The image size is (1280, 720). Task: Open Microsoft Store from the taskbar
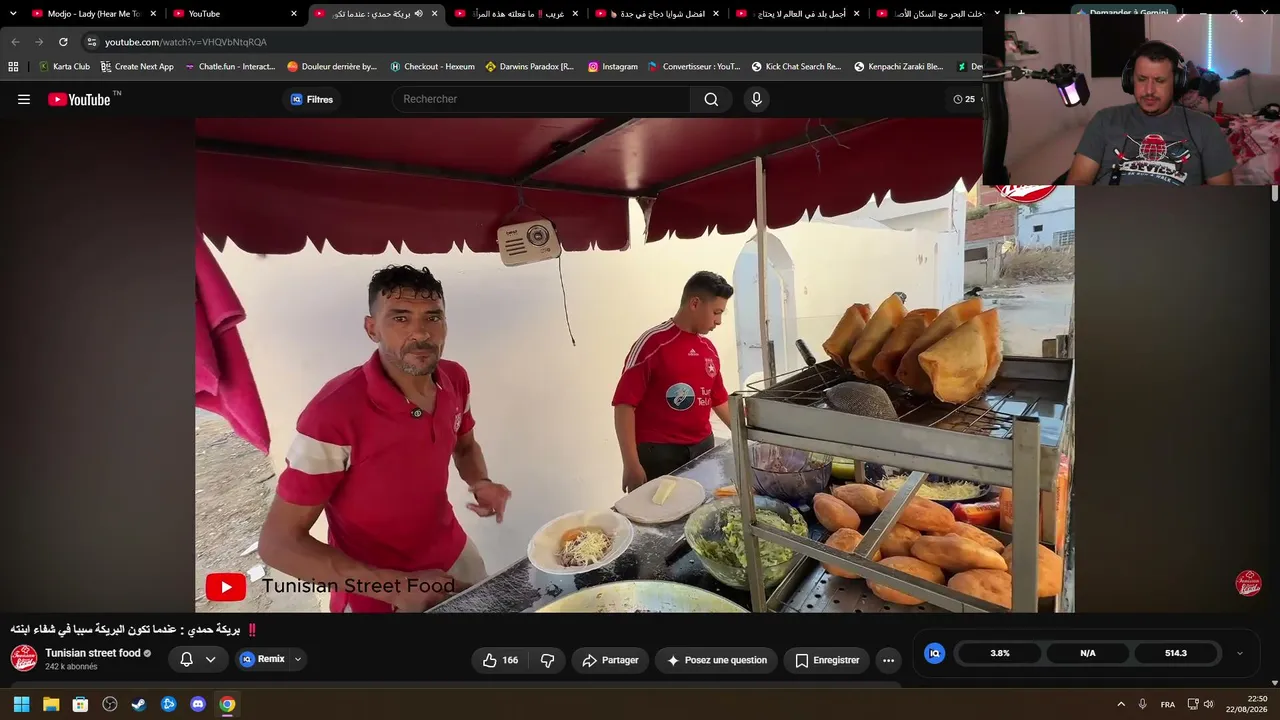tap(80, 704)
